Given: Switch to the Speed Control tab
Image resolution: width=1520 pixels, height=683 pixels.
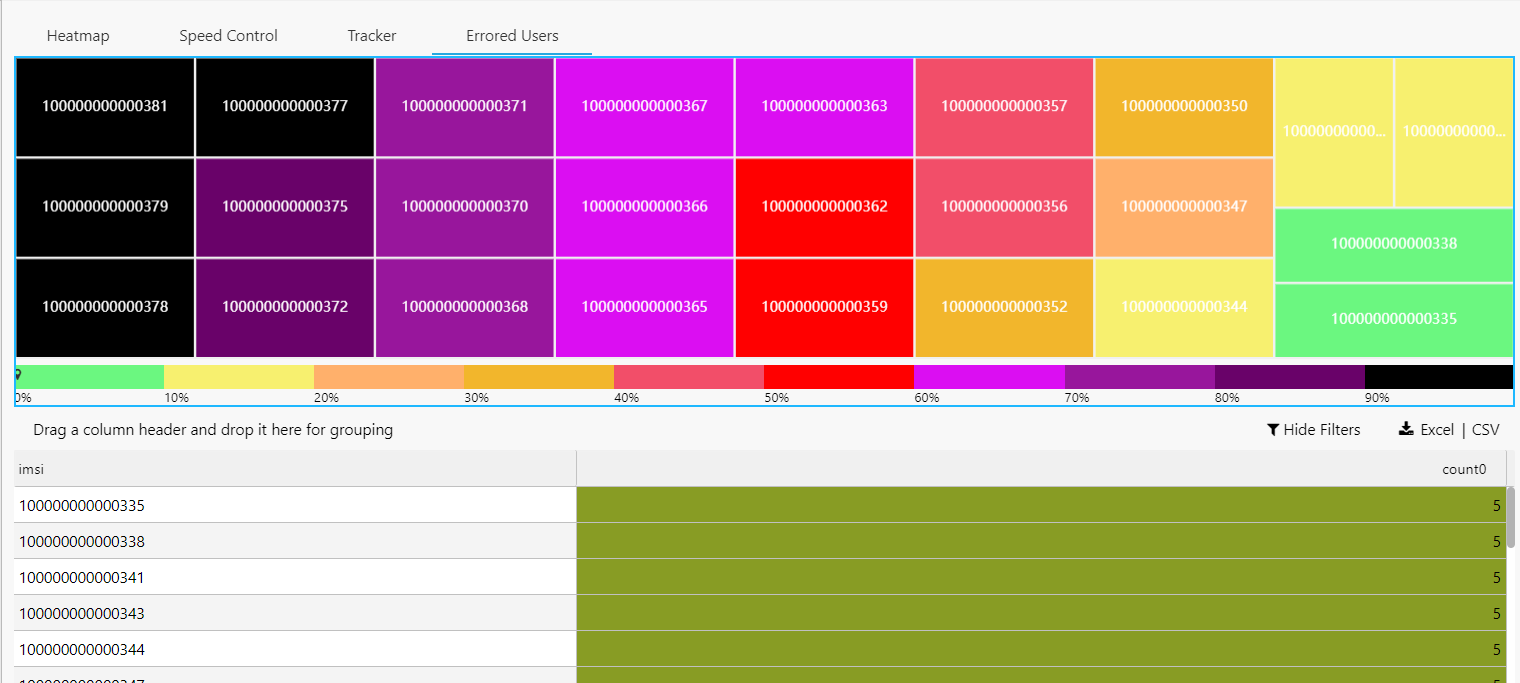Looking at the screenshot, I should click(228, 36).
